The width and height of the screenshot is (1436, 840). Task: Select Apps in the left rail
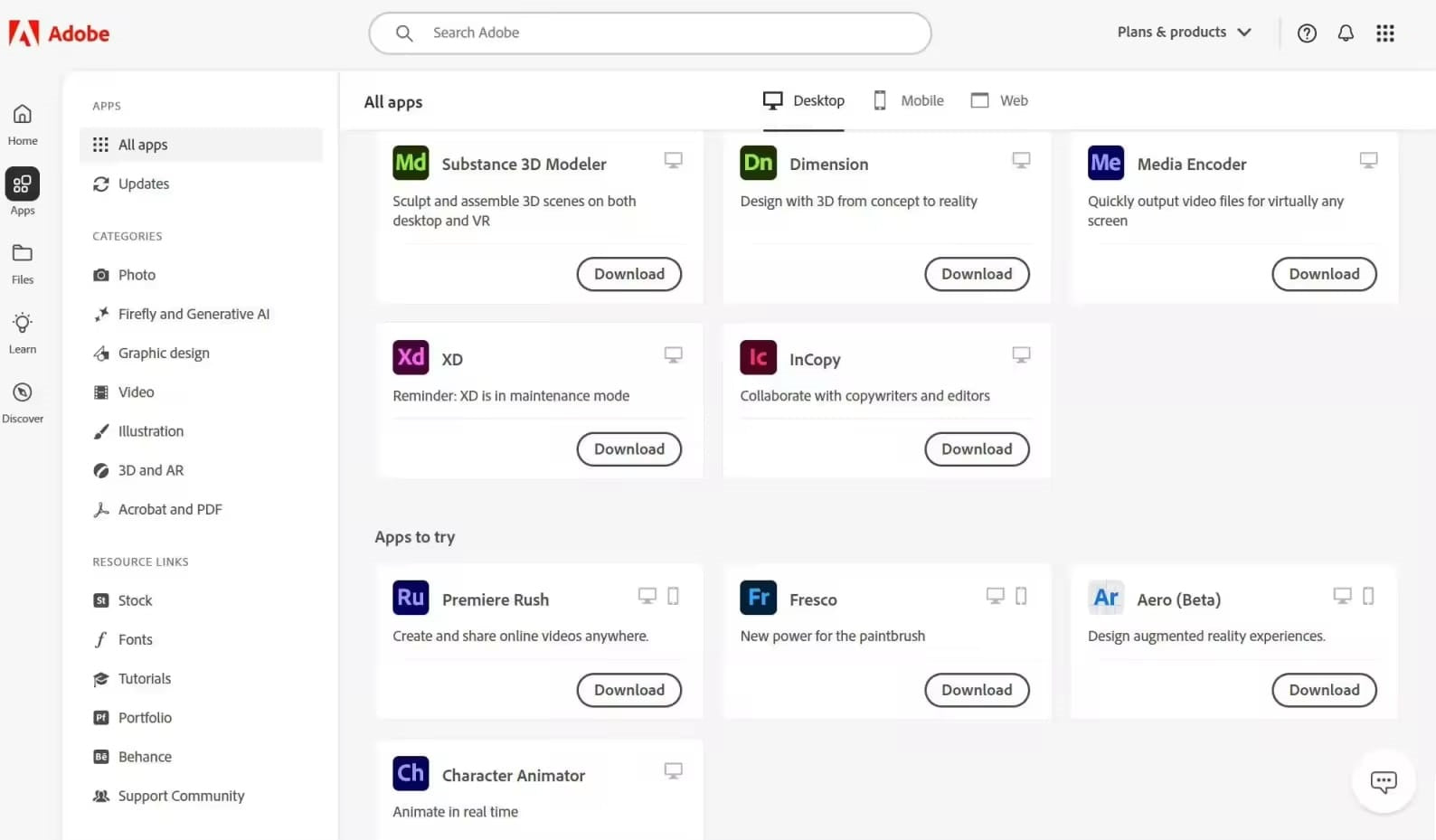(x=23, y=192)
